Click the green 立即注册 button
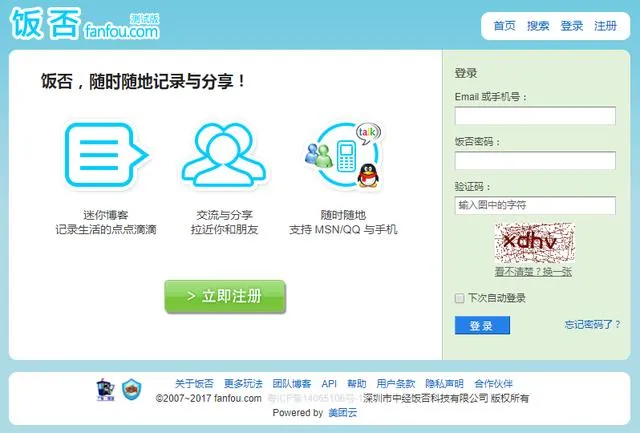640x433 pixels. pos(225,296)
